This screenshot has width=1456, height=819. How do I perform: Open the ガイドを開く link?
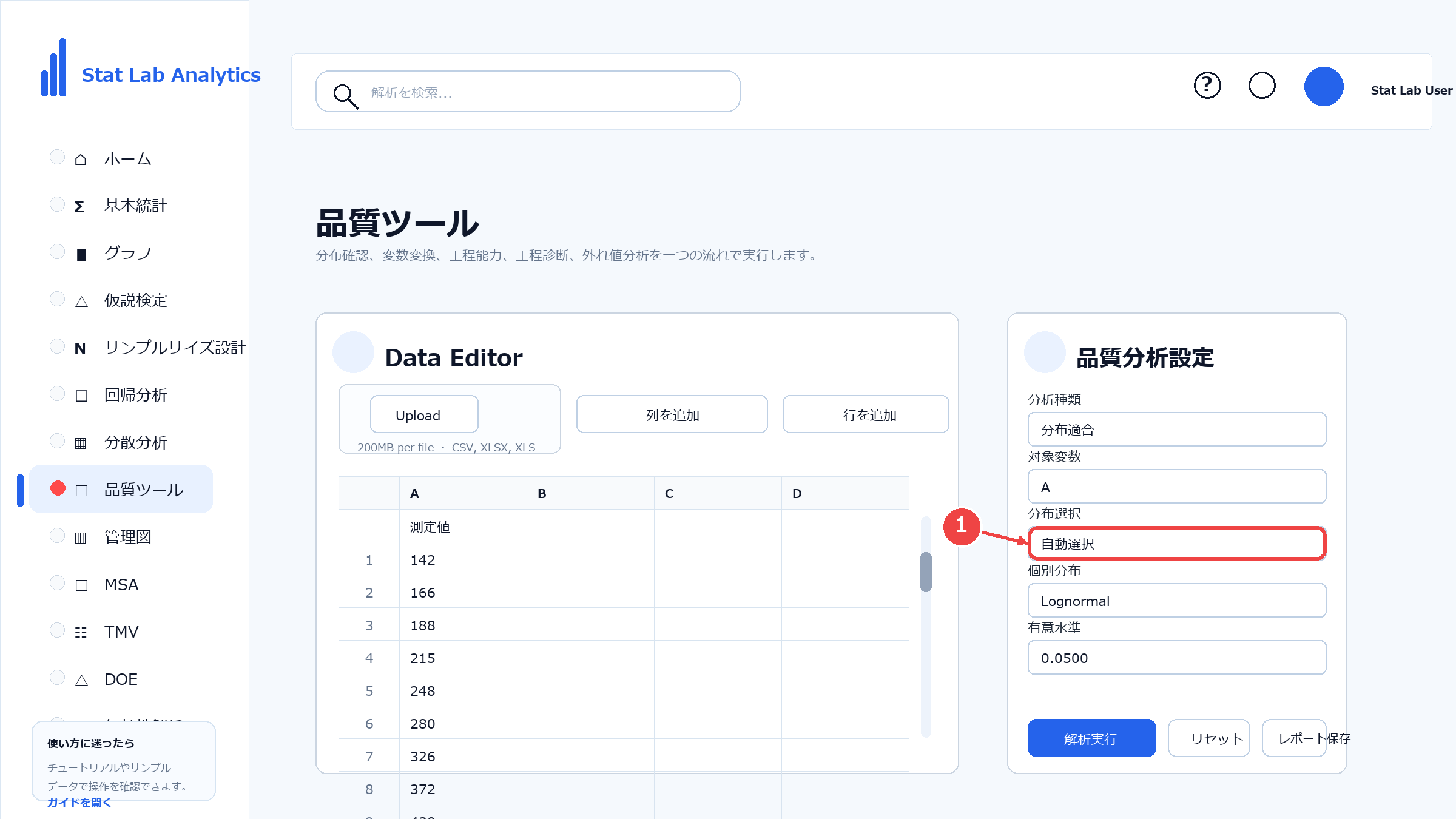79,803
